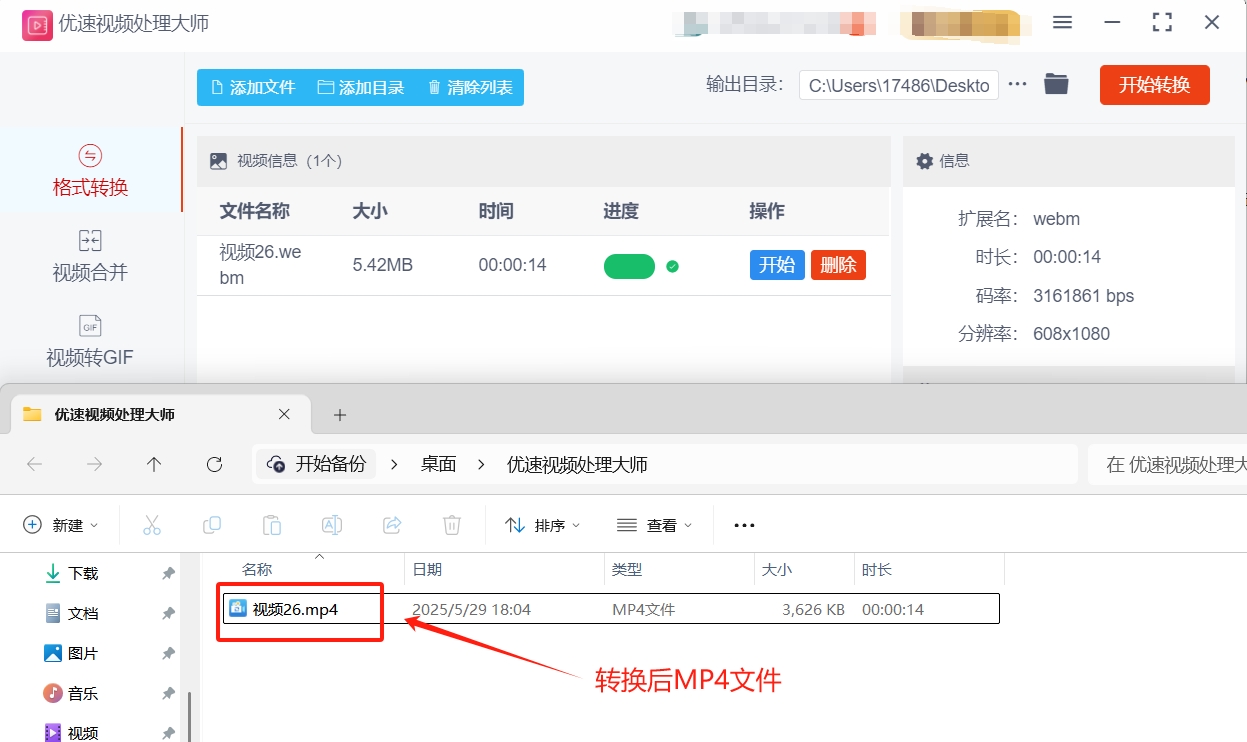Click the 格式转换 swap icon
Screen dimensions: 1247x742
pyautogui.click(x=90, y=155)
